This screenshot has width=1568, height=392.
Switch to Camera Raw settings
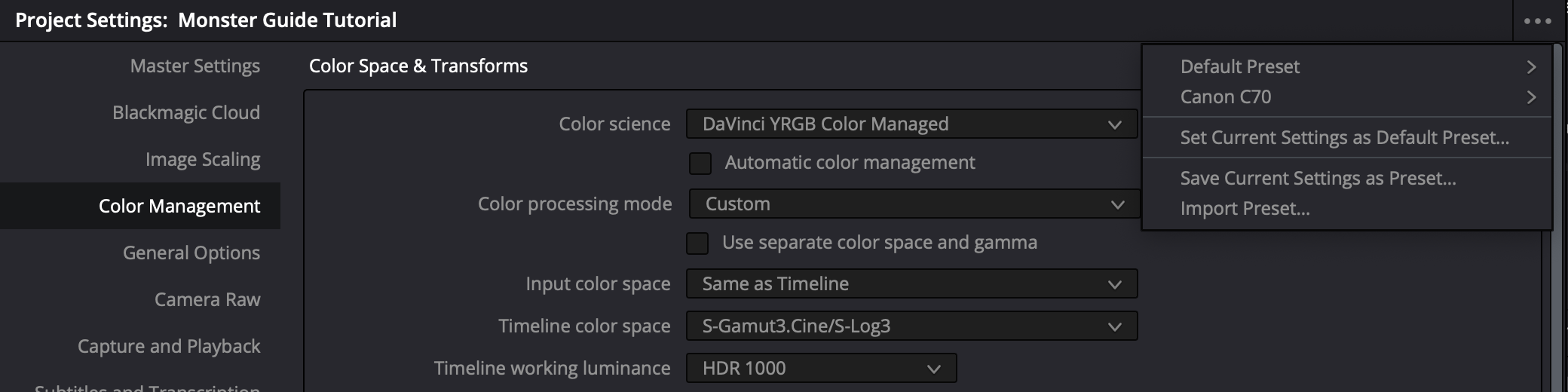207,300
